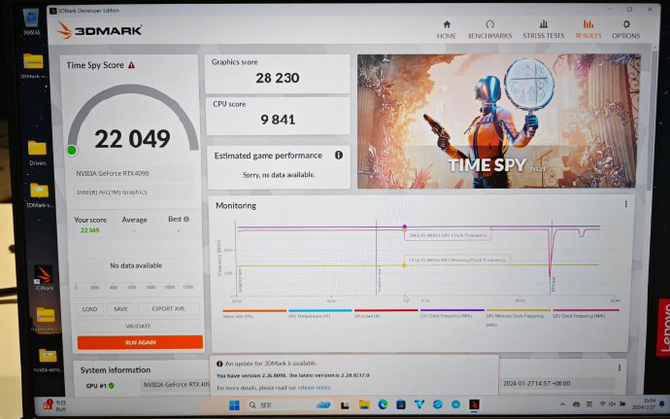Click the yellow data point on the monitoring graph
This screenshot has width=670, height=419.
pyautogui.click(x=405, y=265)
